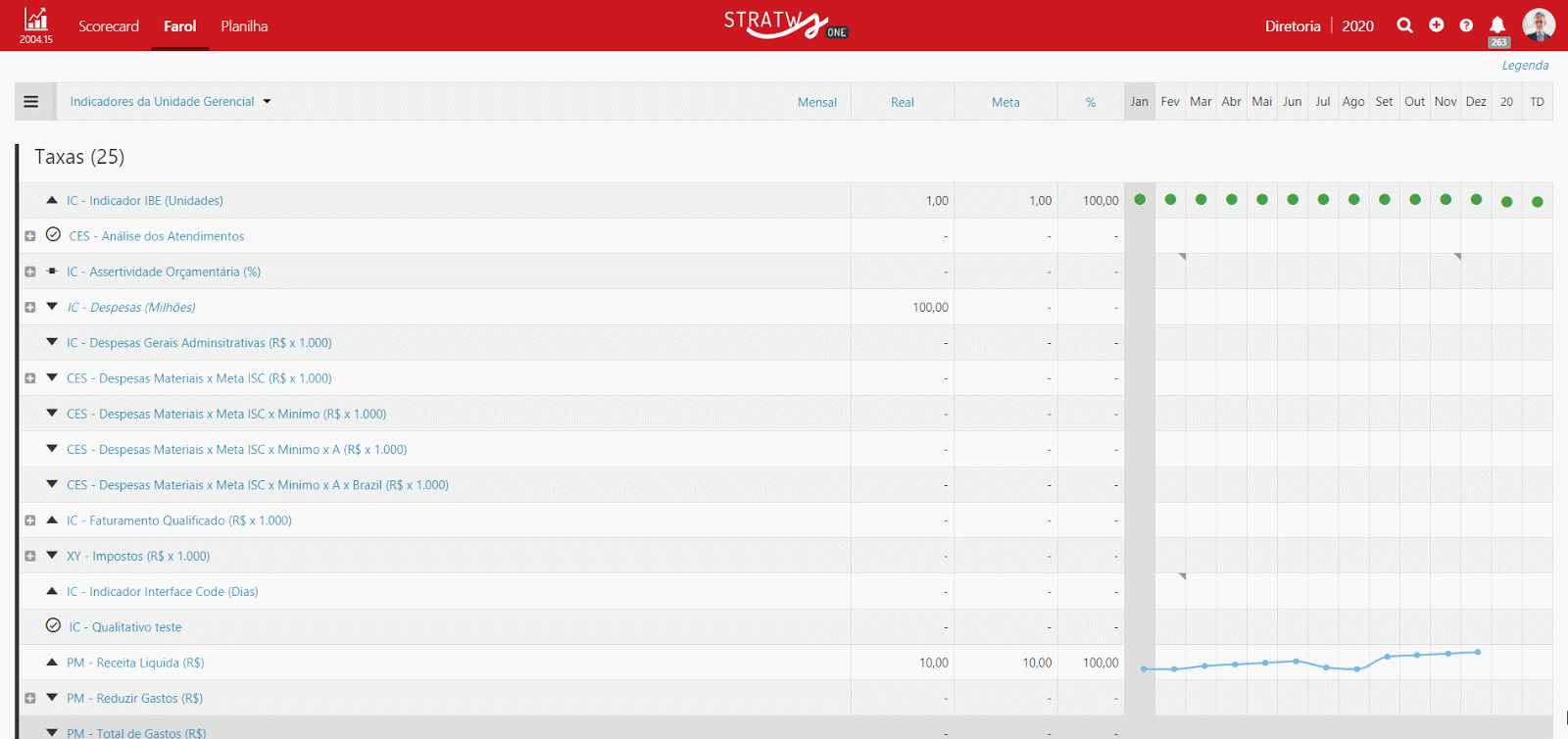Open the notifications bell icon
The image size is (1568, 739).
pos(1497,25)
